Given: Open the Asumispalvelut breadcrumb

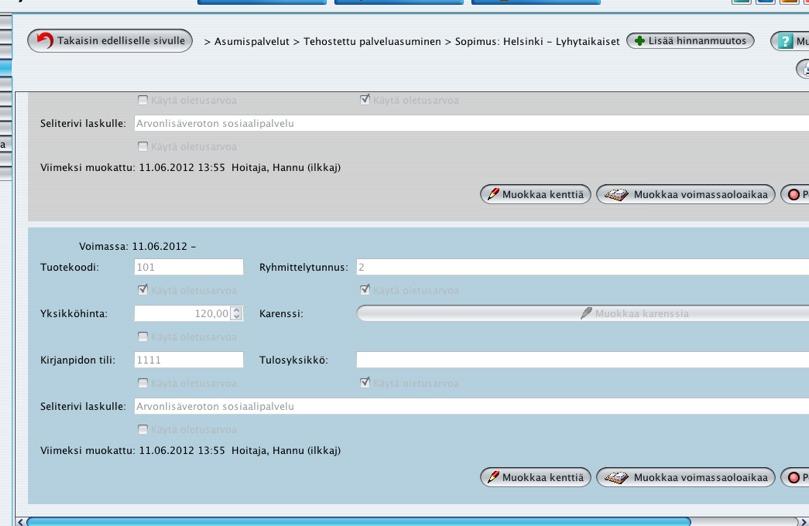Looking at the screenshot, I should [252, 41].
